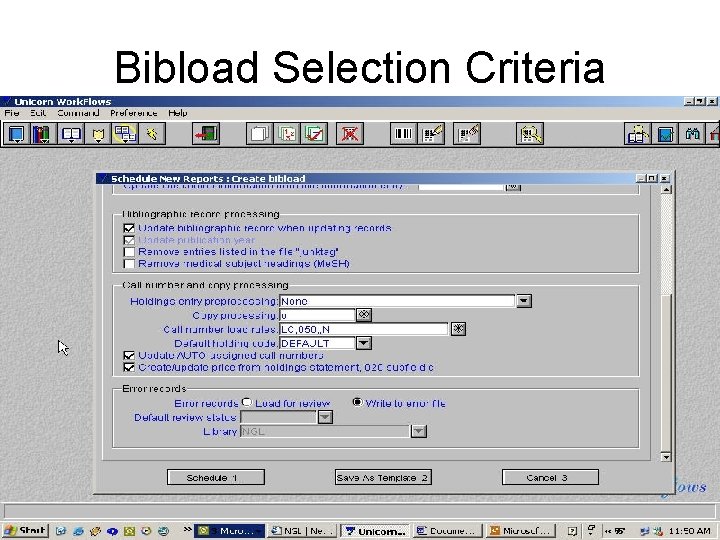Click the barcode with pencil toolbar icon
720x540 pixels.
[431, 134]
